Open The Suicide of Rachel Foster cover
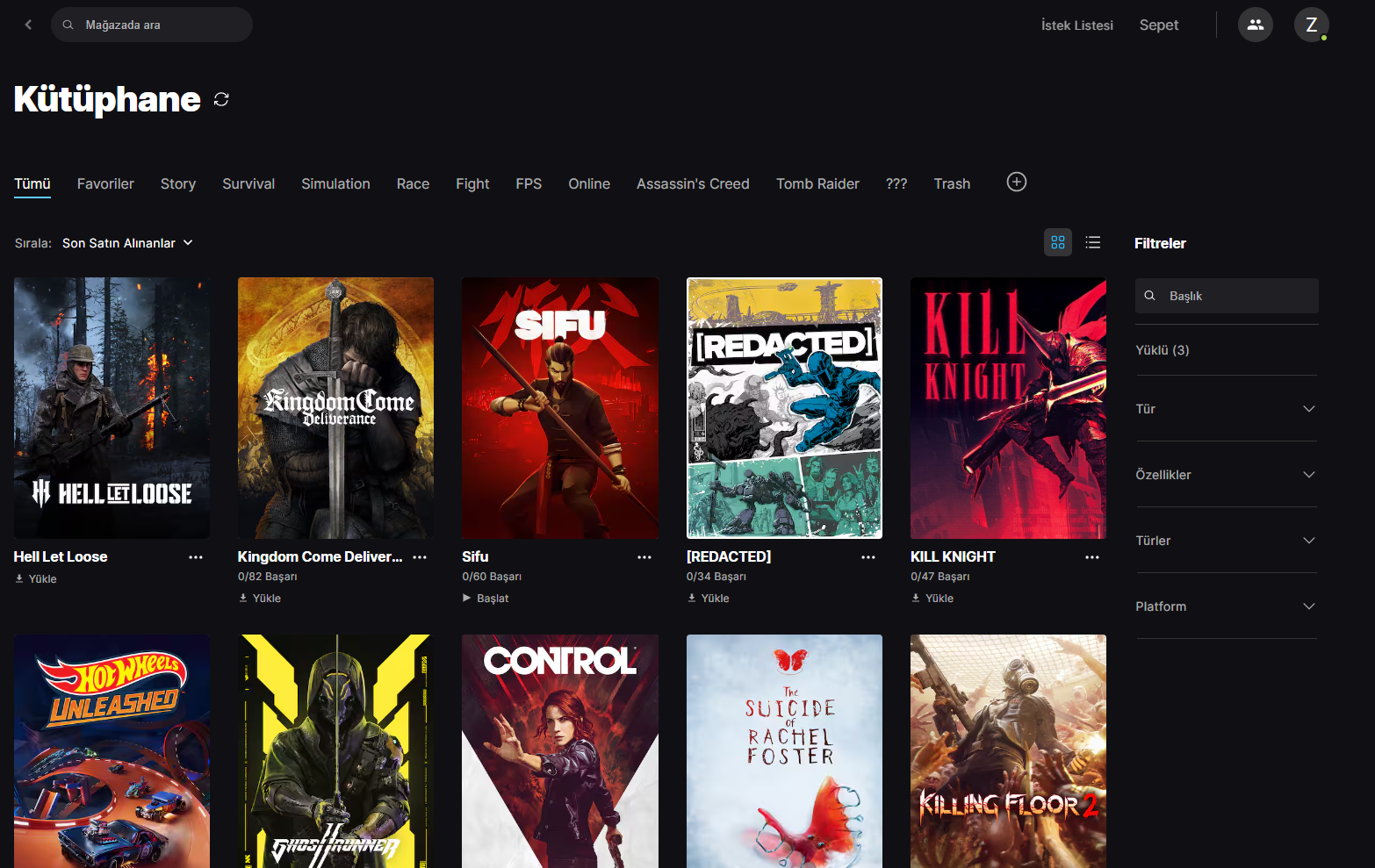This screenshot has width=1375, height=868. pyautogui.click(x=784, y=751)
